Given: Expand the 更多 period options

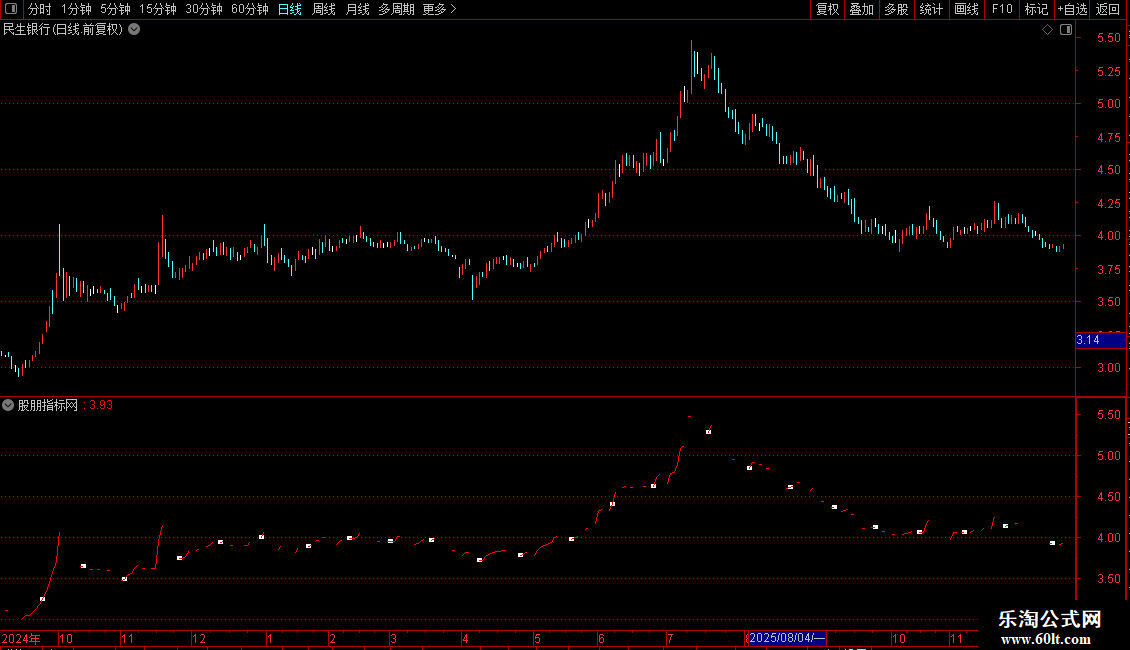Looking at the screenshot, I should [x=440, y=9].
